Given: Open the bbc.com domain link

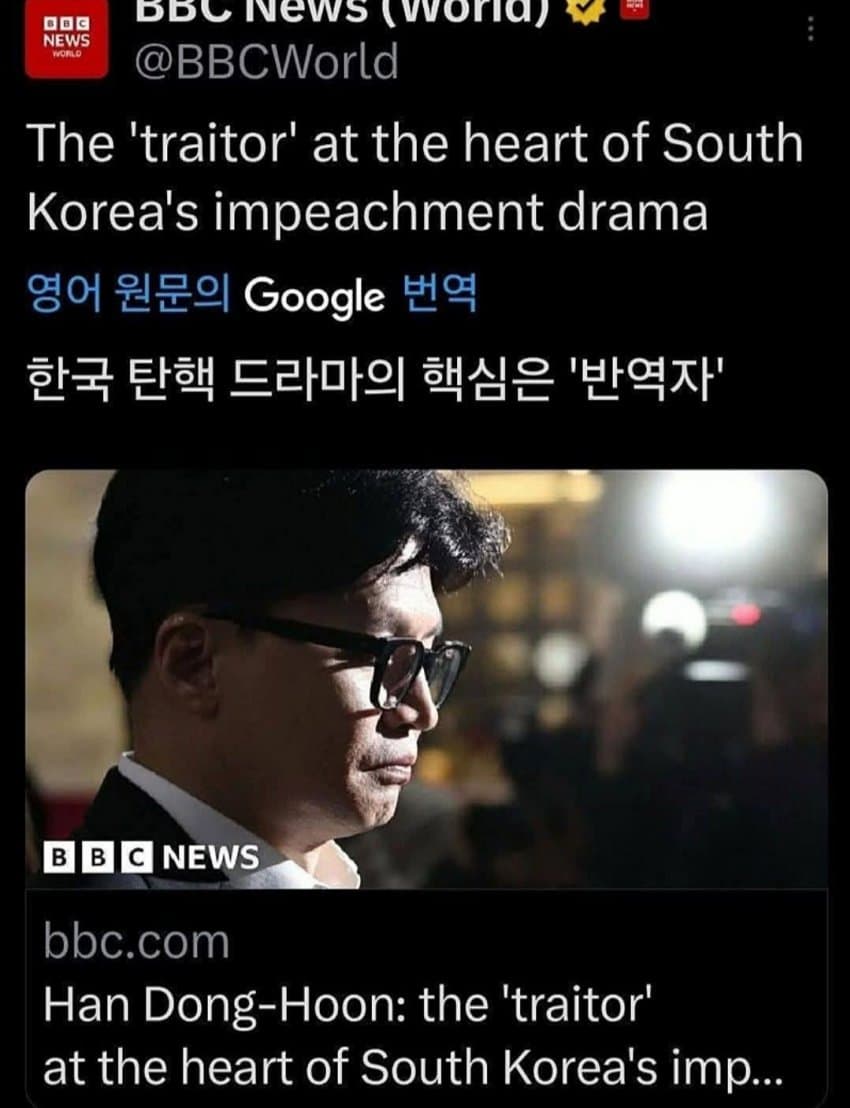Looking at the screenshot, I should click(136, 942).
